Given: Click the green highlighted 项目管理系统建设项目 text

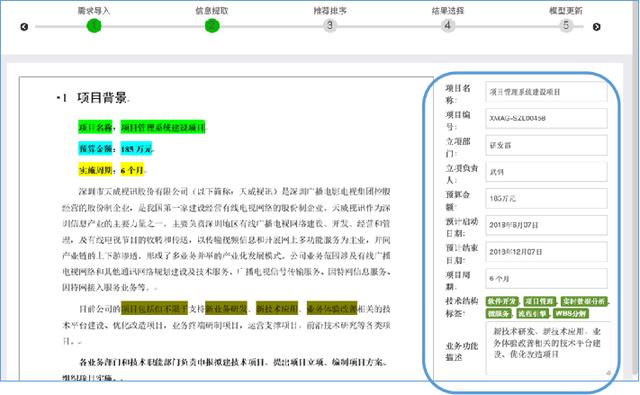Looking at the screenshot, I should coord(163,127).
